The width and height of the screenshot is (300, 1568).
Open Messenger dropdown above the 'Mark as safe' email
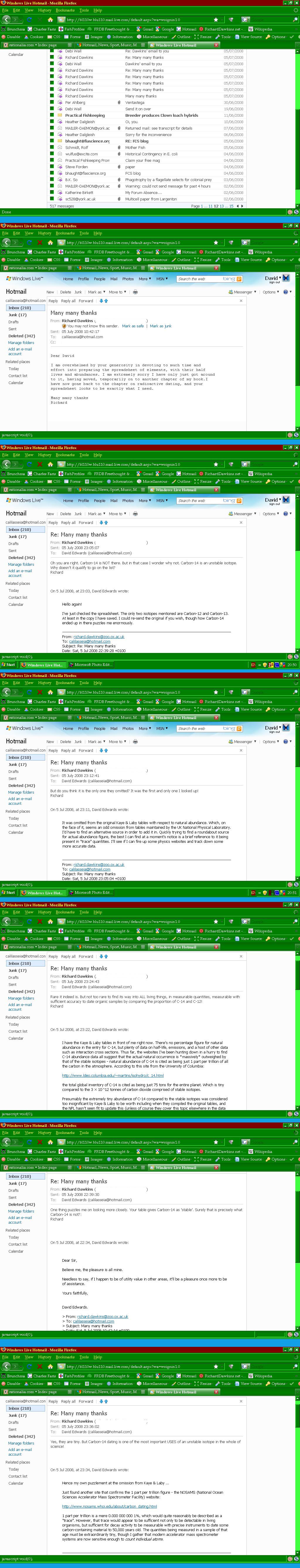tap(243, 292)
